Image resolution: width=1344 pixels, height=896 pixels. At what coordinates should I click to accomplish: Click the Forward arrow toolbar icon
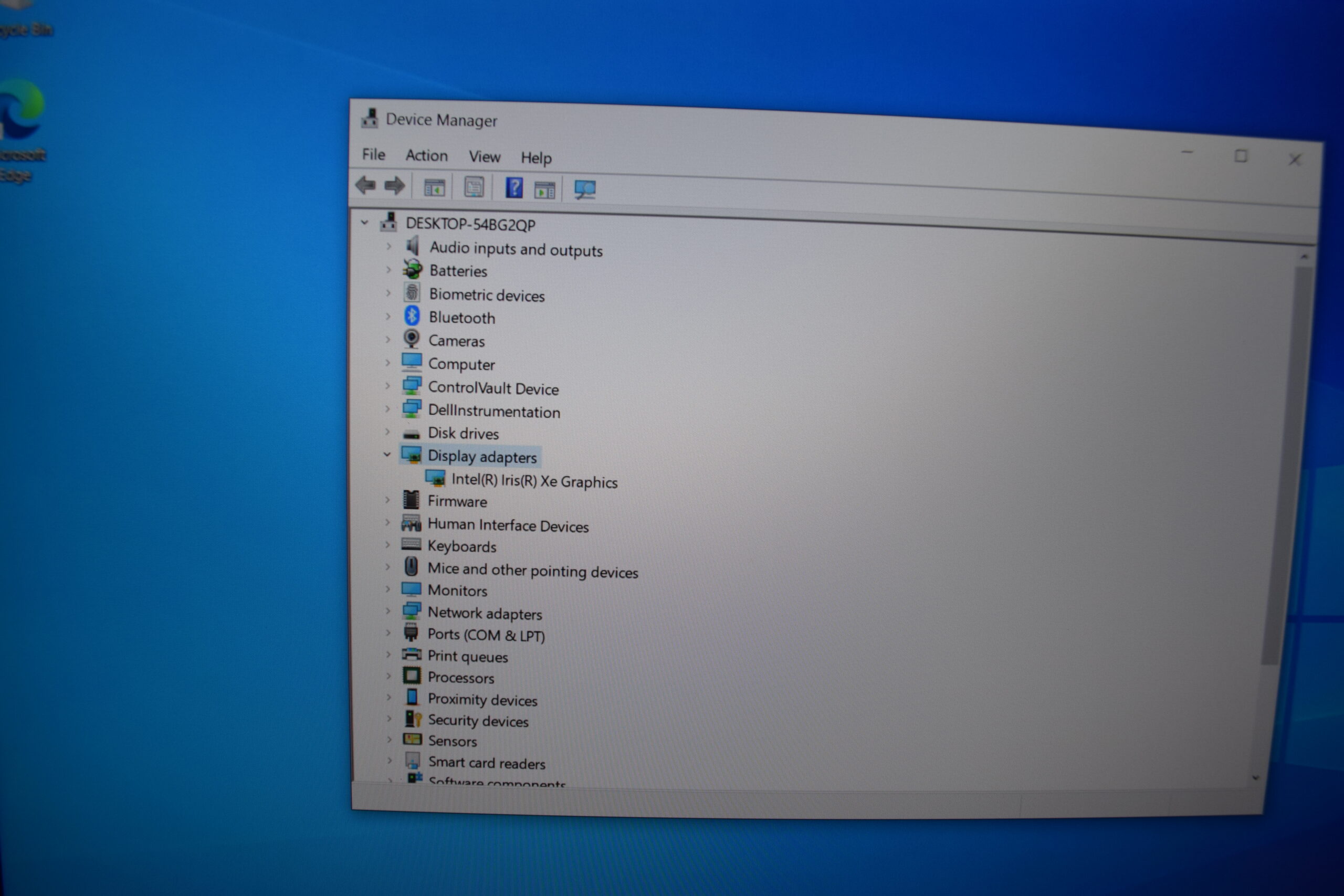[394, 186]
